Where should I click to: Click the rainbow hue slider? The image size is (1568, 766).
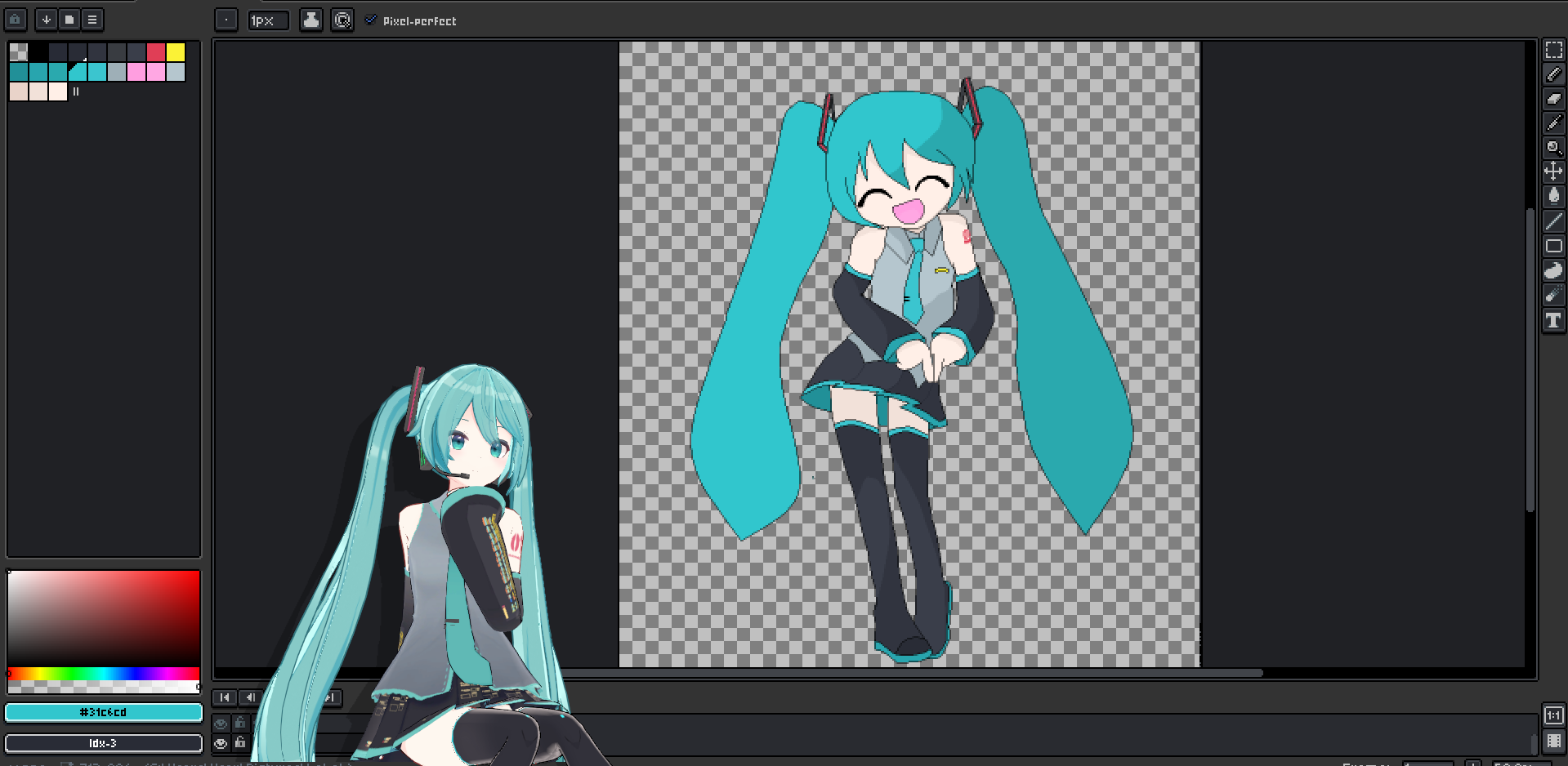click(104, 674)
